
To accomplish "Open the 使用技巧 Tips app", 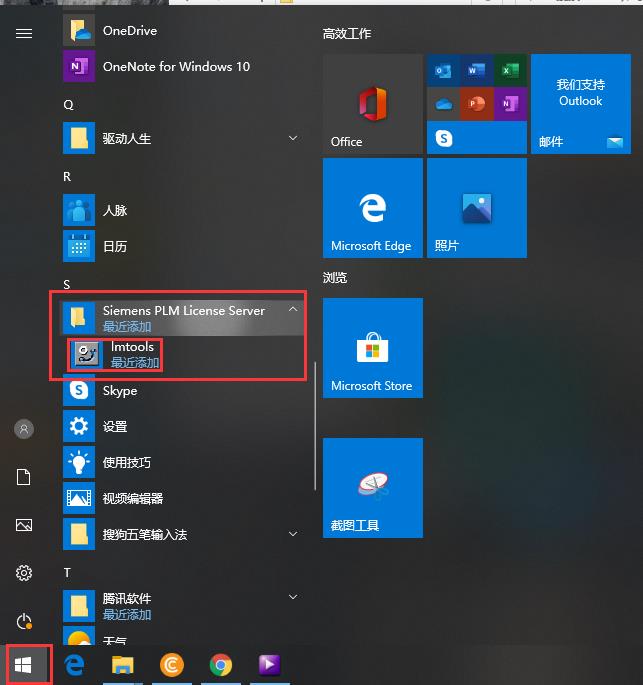I will click(183, 462).
